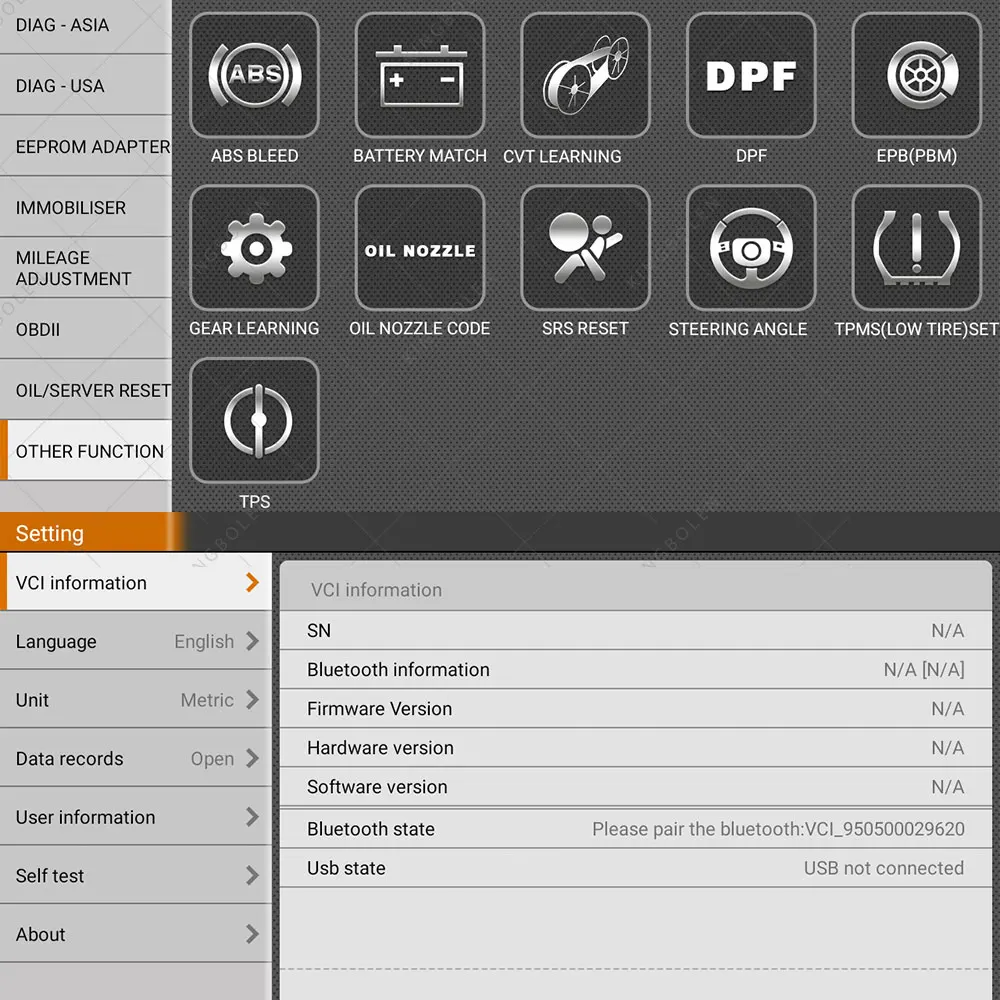Select DIAG - ASIA in sidebar
The width and height of the screenshot is (1000, 1000).
click(85, 26)
